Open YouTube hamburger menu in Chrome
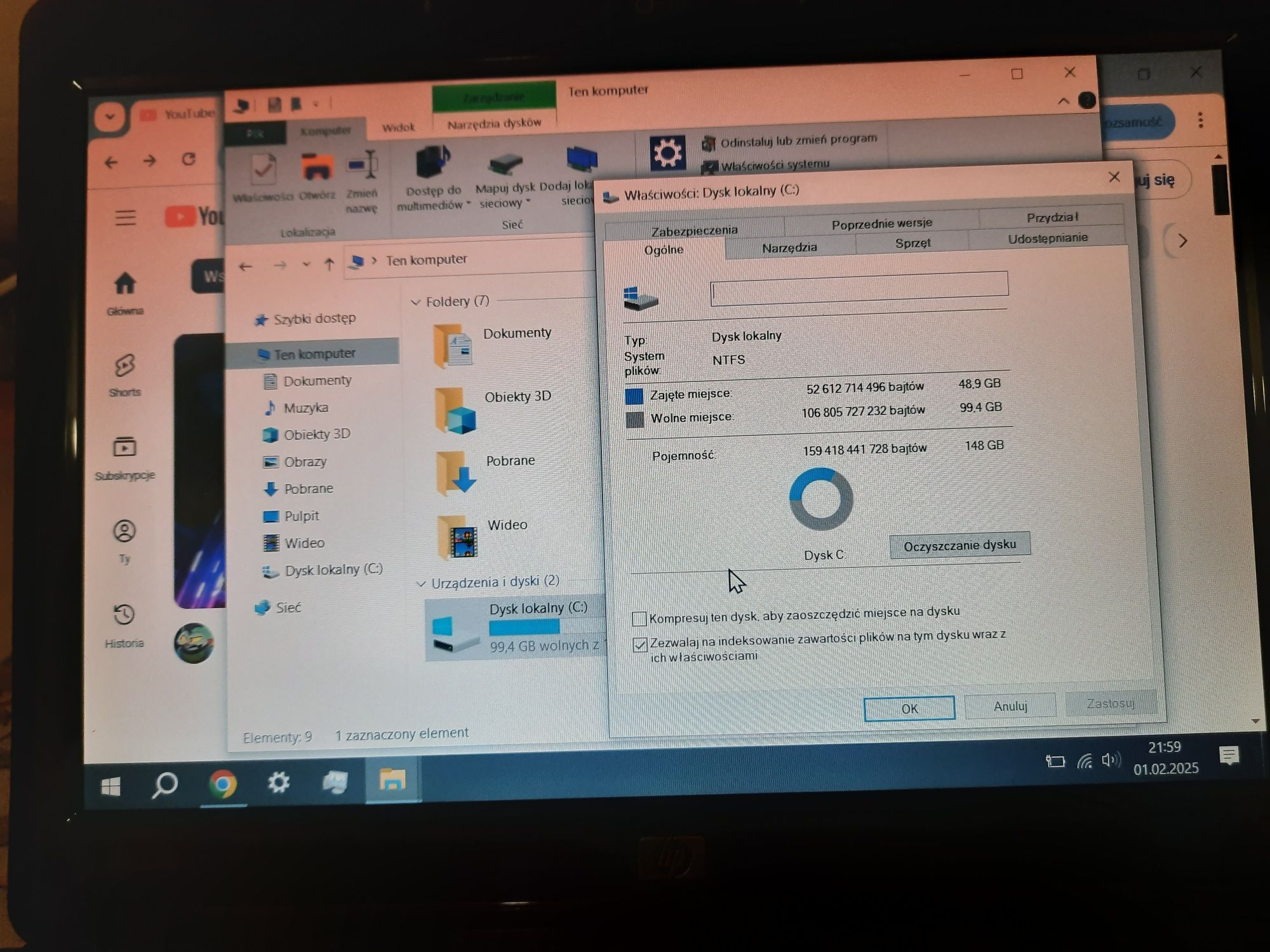 [125, 218]
